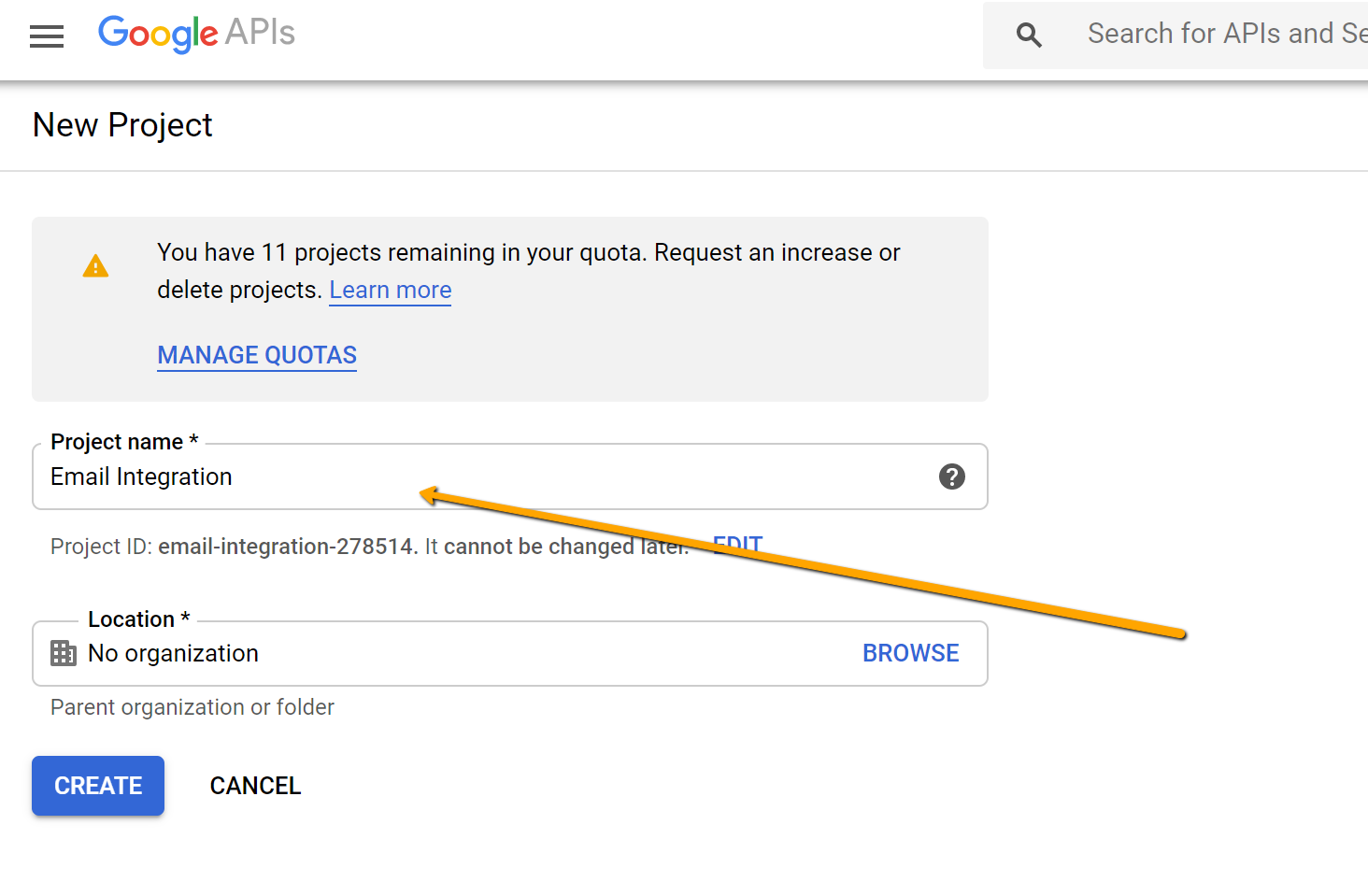Click the projects remaining quota warning message
Screen dimensions: 1368x896
pos(528,271)
